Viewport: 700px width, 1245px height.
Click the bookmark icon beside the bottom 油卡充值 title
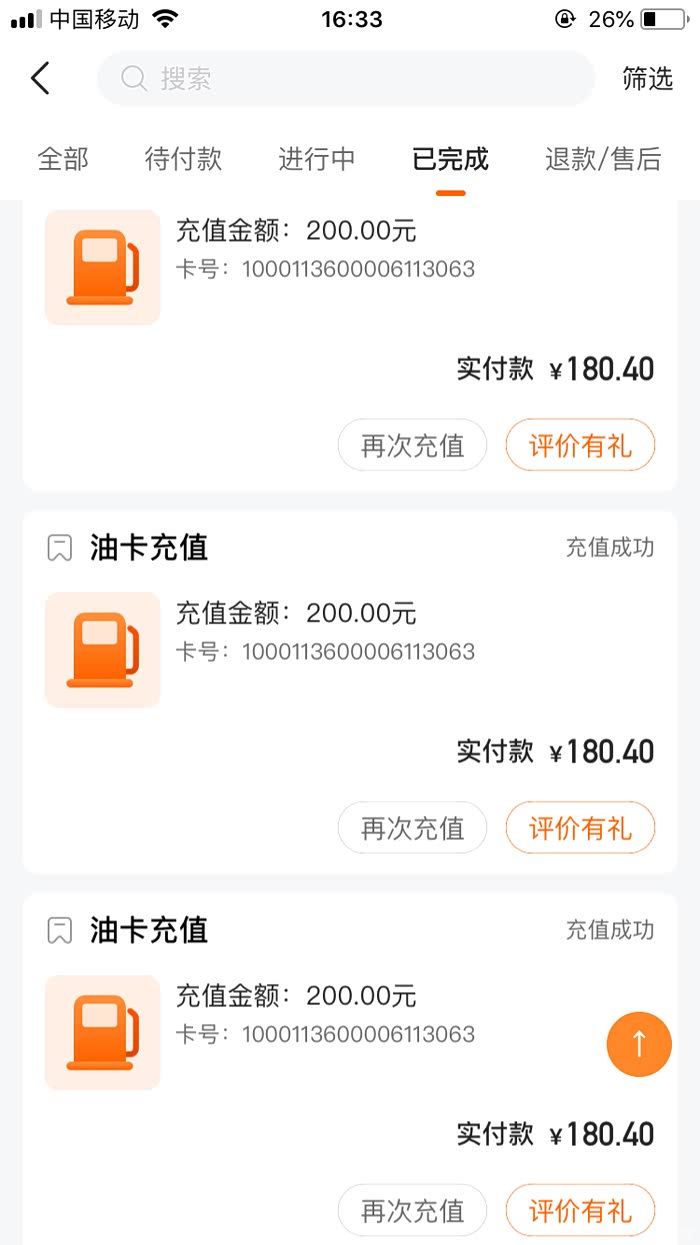60,931
